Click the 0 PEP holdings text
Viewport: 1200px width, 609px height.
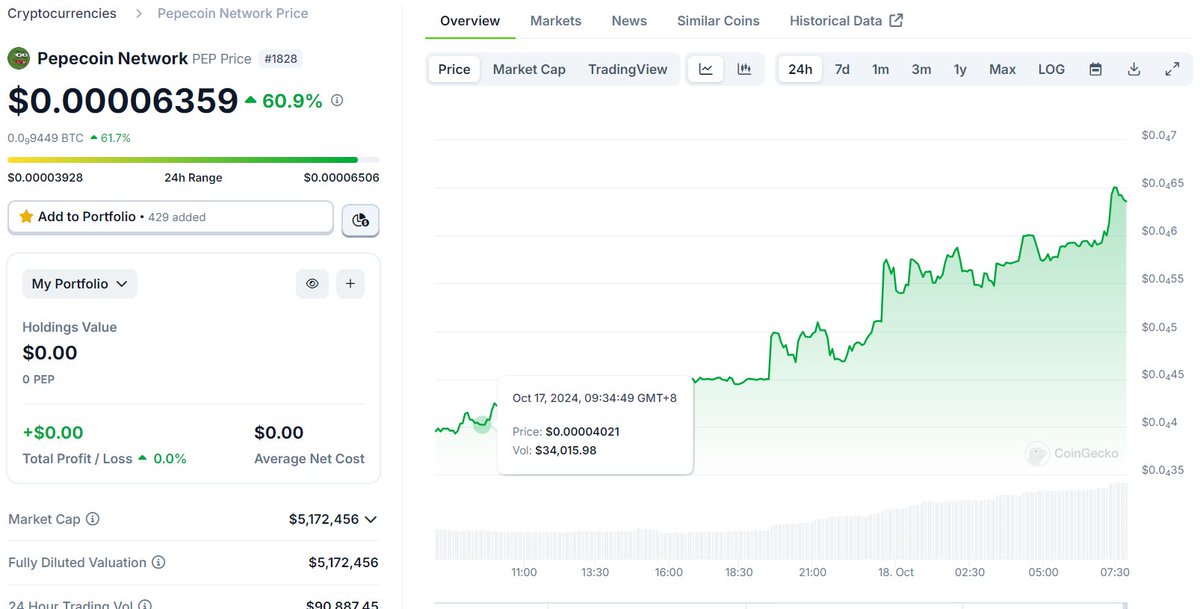click(39, 379)
